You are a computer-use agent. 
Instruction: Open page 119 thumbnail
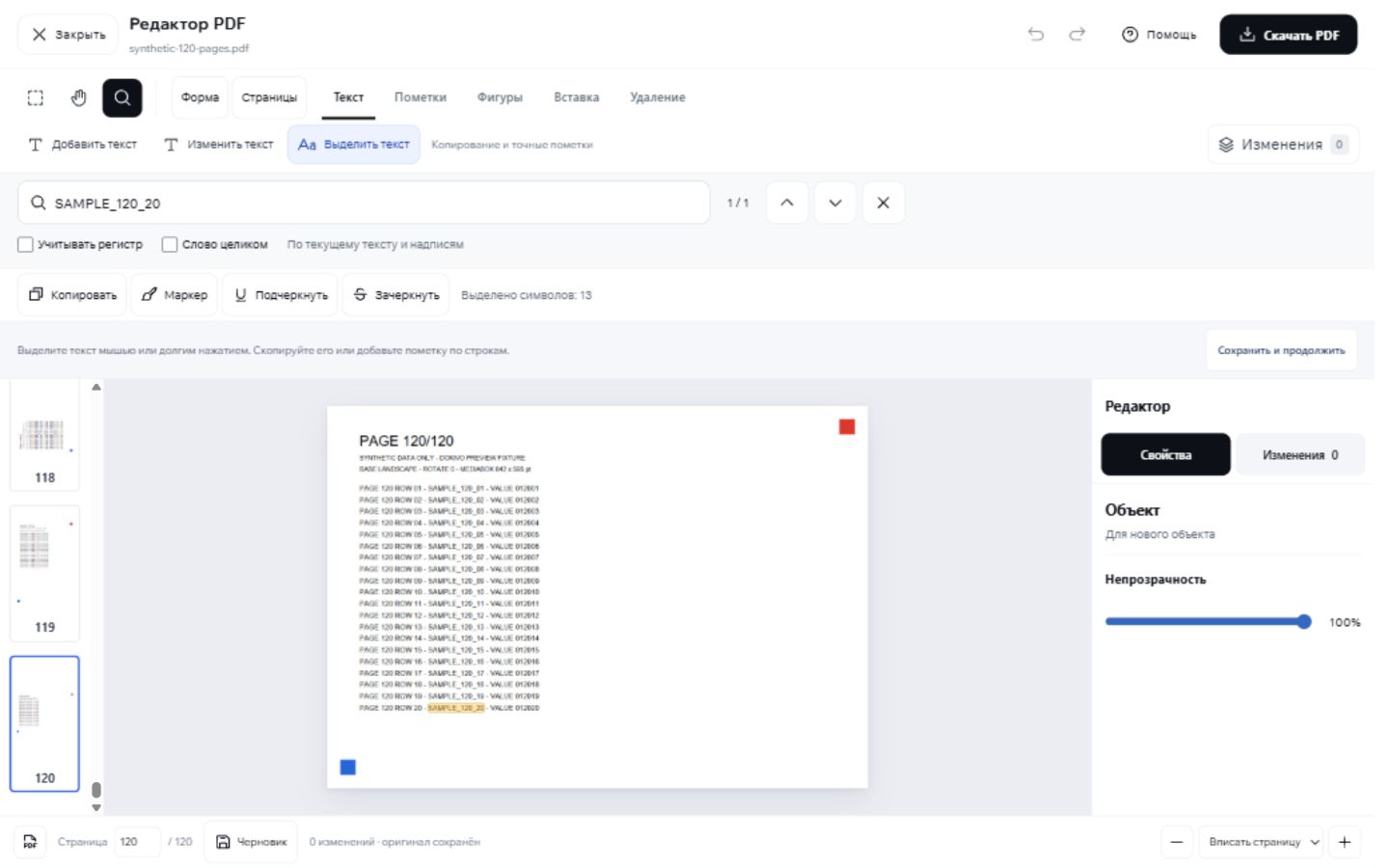tap(44, 573)
